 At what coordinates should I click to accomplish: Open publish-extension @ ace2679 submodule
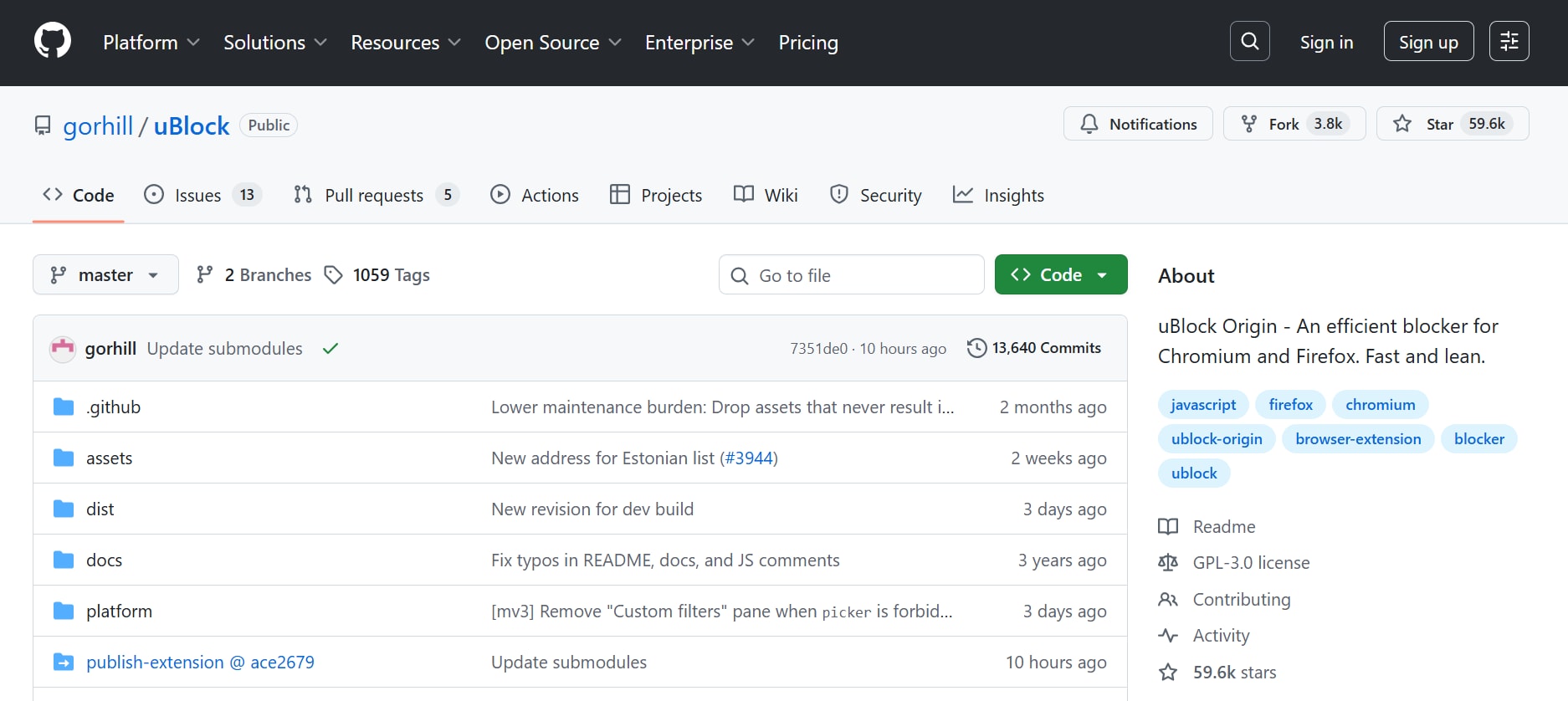tap(200, 662)
